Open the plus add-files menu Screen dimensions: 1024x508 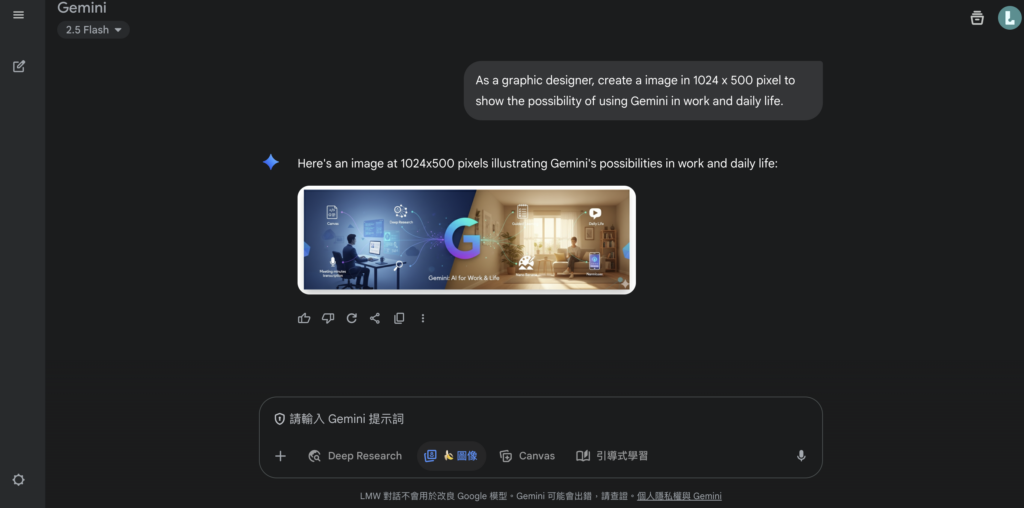280,456
